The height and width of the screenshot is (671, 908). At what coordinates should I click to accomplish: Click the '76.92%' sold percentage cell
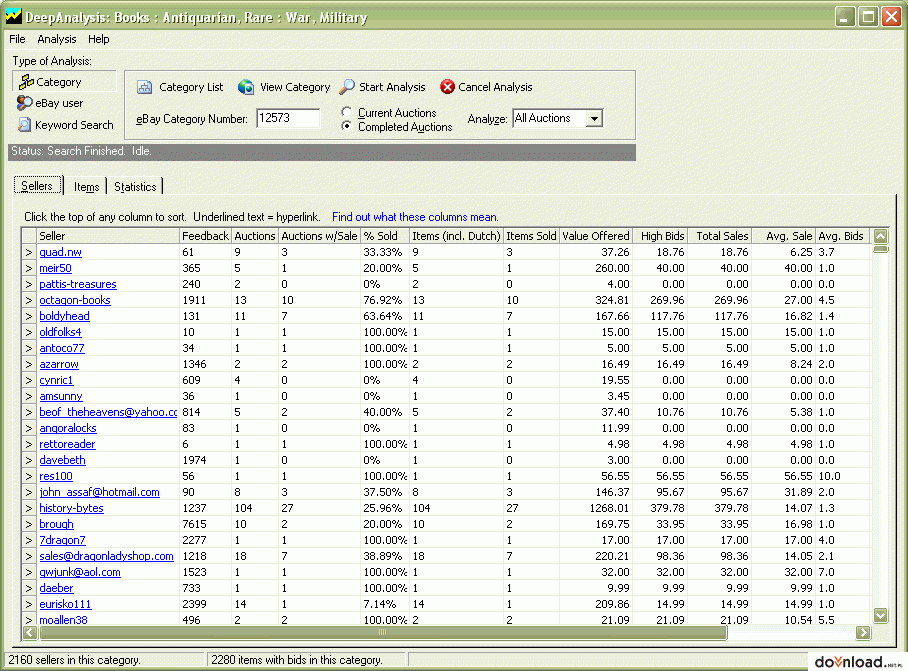coord(383,300)
